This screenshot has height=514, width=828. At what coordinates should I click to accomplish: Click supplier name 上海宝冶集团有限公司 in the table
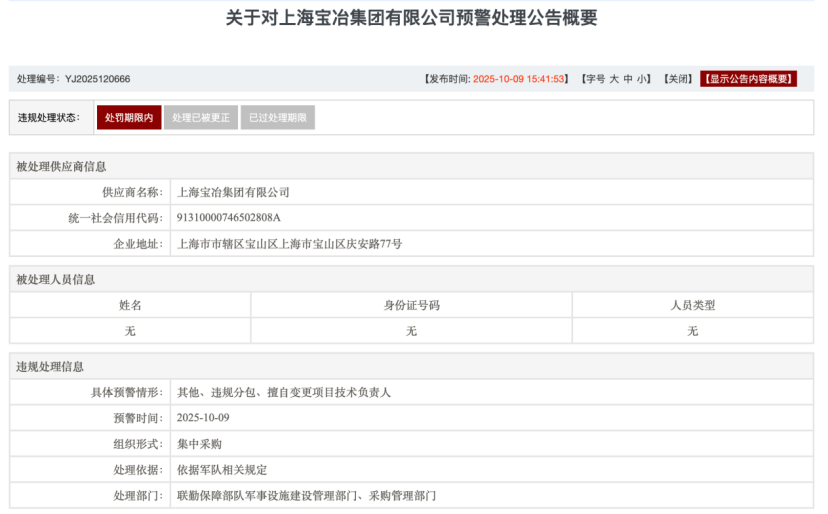point(232,192)
